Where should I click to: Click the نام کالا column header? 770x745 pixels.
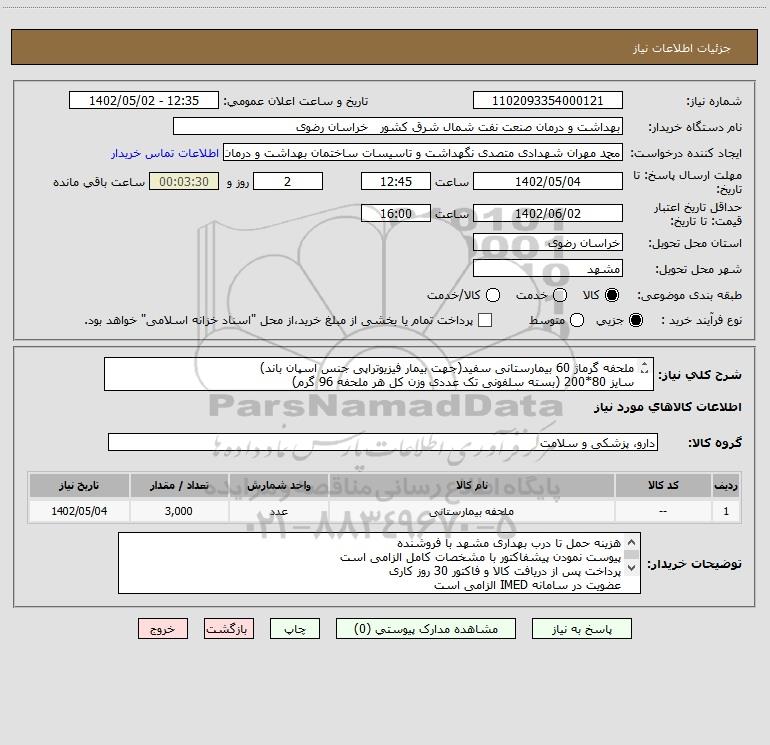point(471,486)
